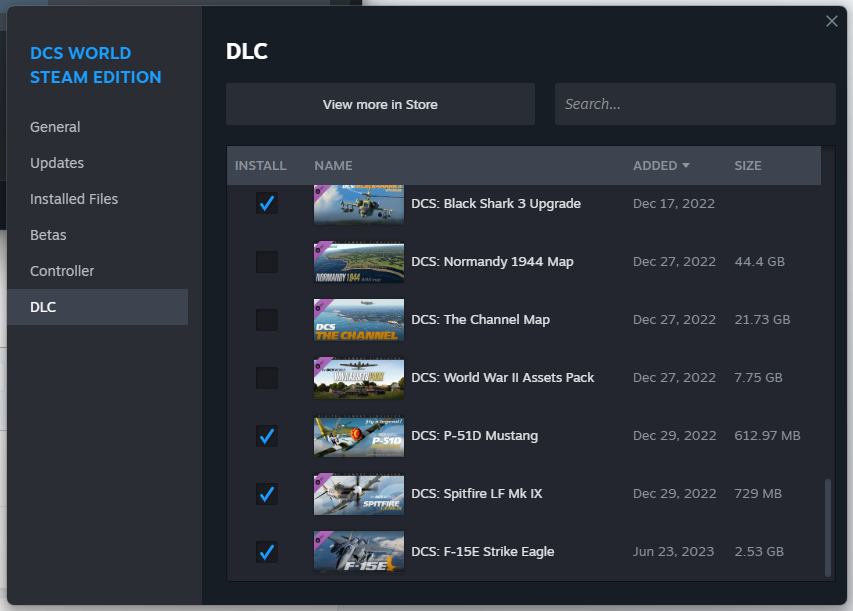This screenshot has height=611, width=853.
Task: Select DCS: F-15E Strike Eagle name
Action: point(483,552)
